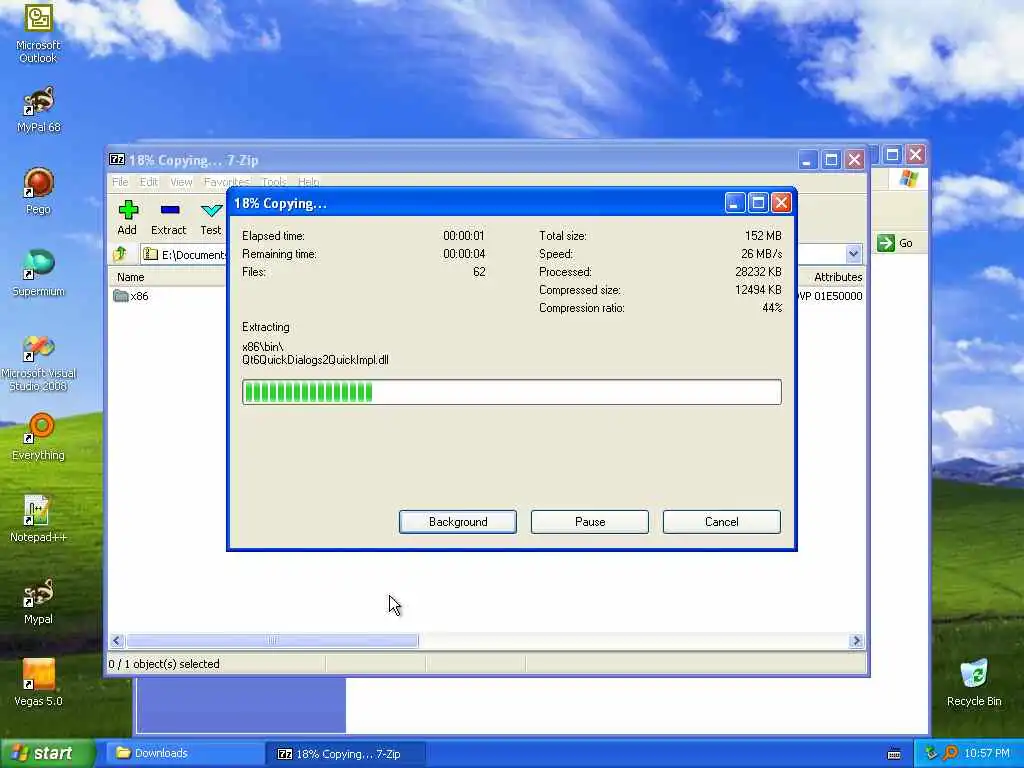Click the green extraction progress bar
Image resolution: width=1024 pixels, height=768 pixels.
(511, 392)
